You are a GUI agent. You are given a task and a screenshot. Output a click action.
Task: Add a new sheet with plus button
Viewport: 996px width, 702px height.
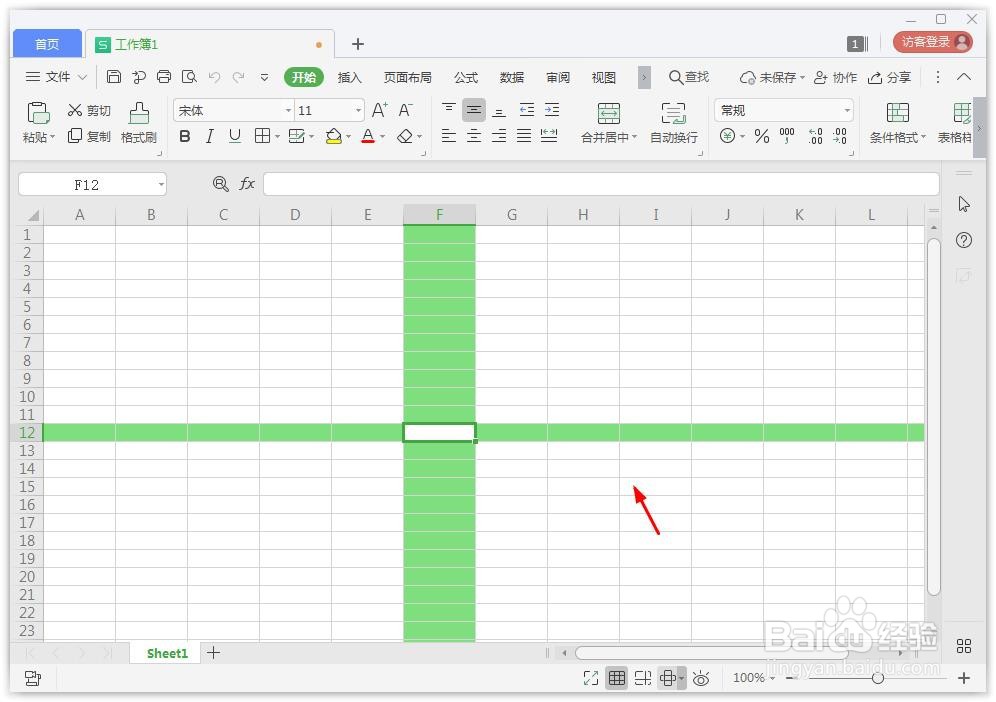point(213,652)
